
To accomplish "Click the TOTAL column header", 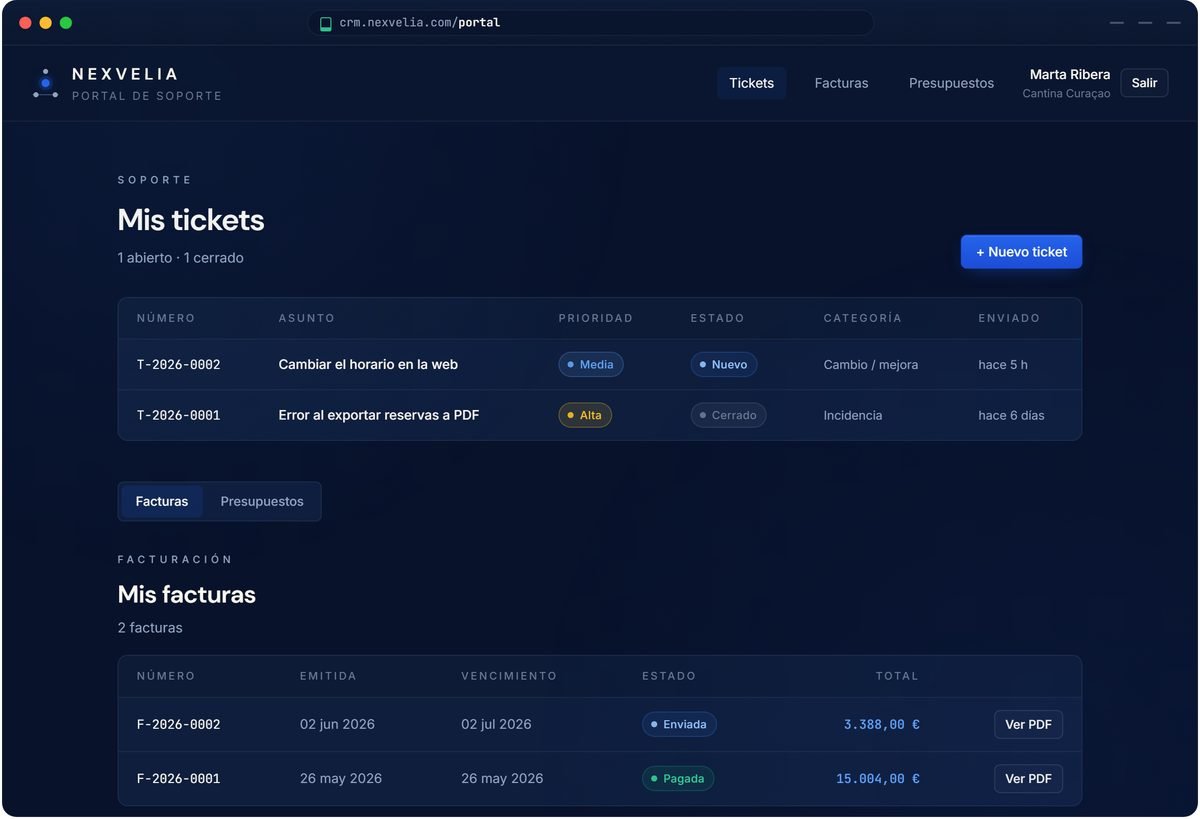I will [897, 676].
